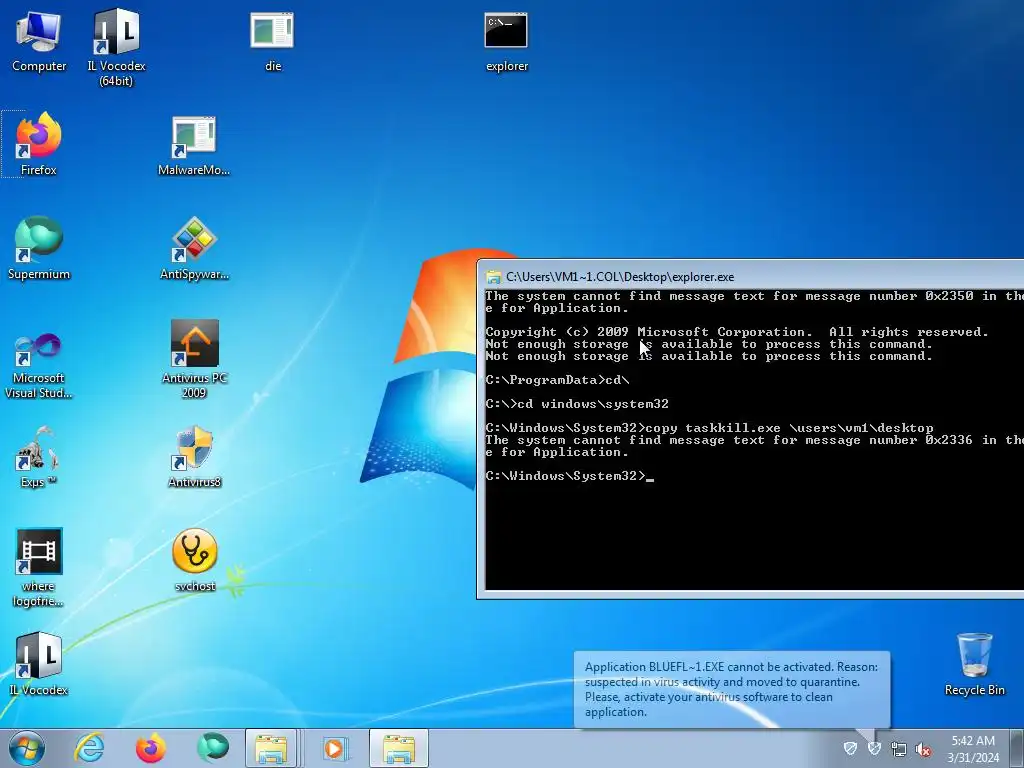Screen dimensions: 1024x768
Task: Click the Copyright 2009 Microsoft Corporation line
Action: (x=737, y=332)
